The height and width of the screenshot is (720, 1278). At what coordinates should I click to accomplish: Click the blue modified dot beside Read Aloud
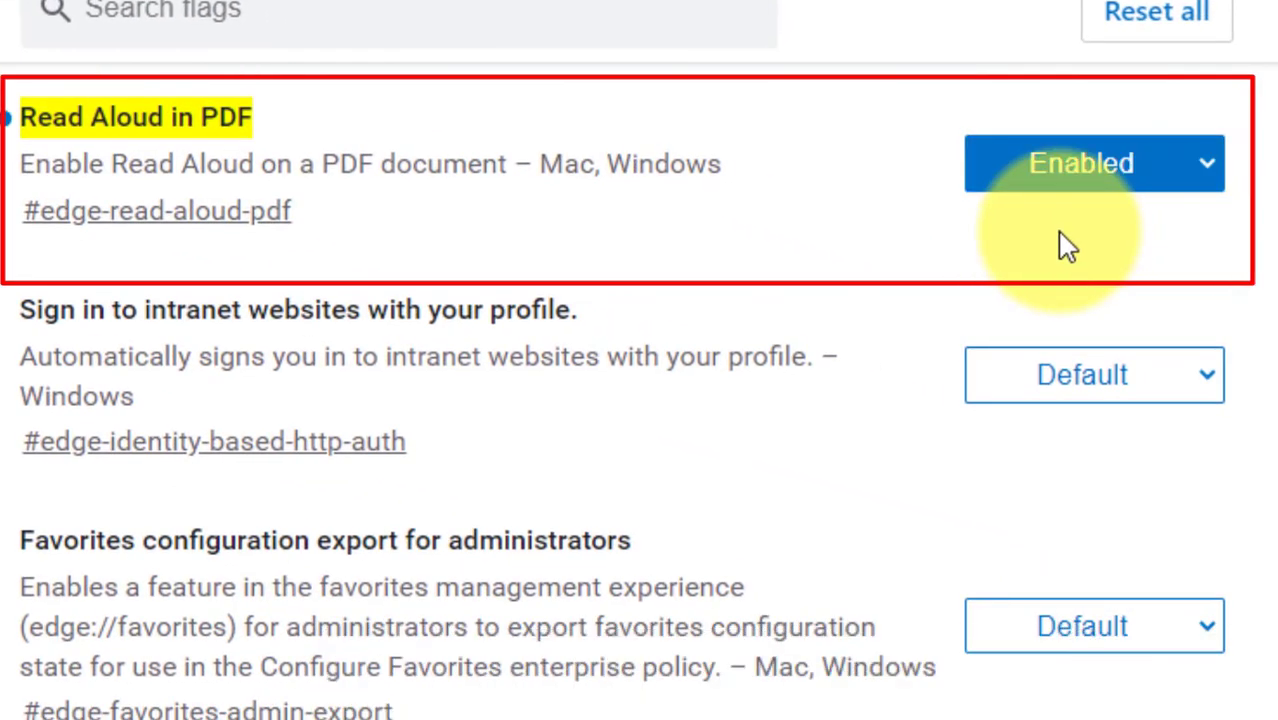(x=5, y=119)
